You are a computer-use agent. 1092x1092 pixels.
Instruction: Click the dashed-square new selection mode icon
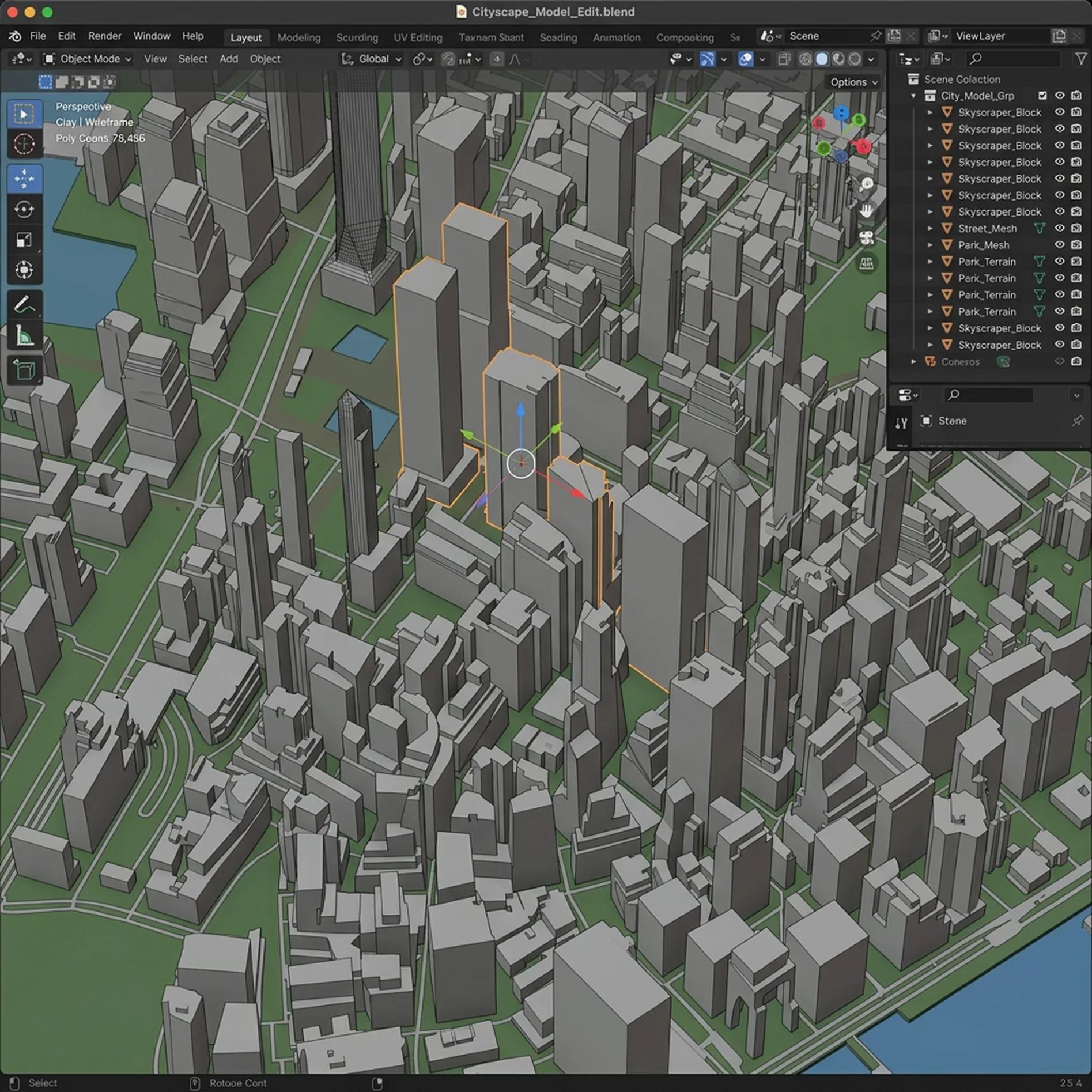(45, 82)
